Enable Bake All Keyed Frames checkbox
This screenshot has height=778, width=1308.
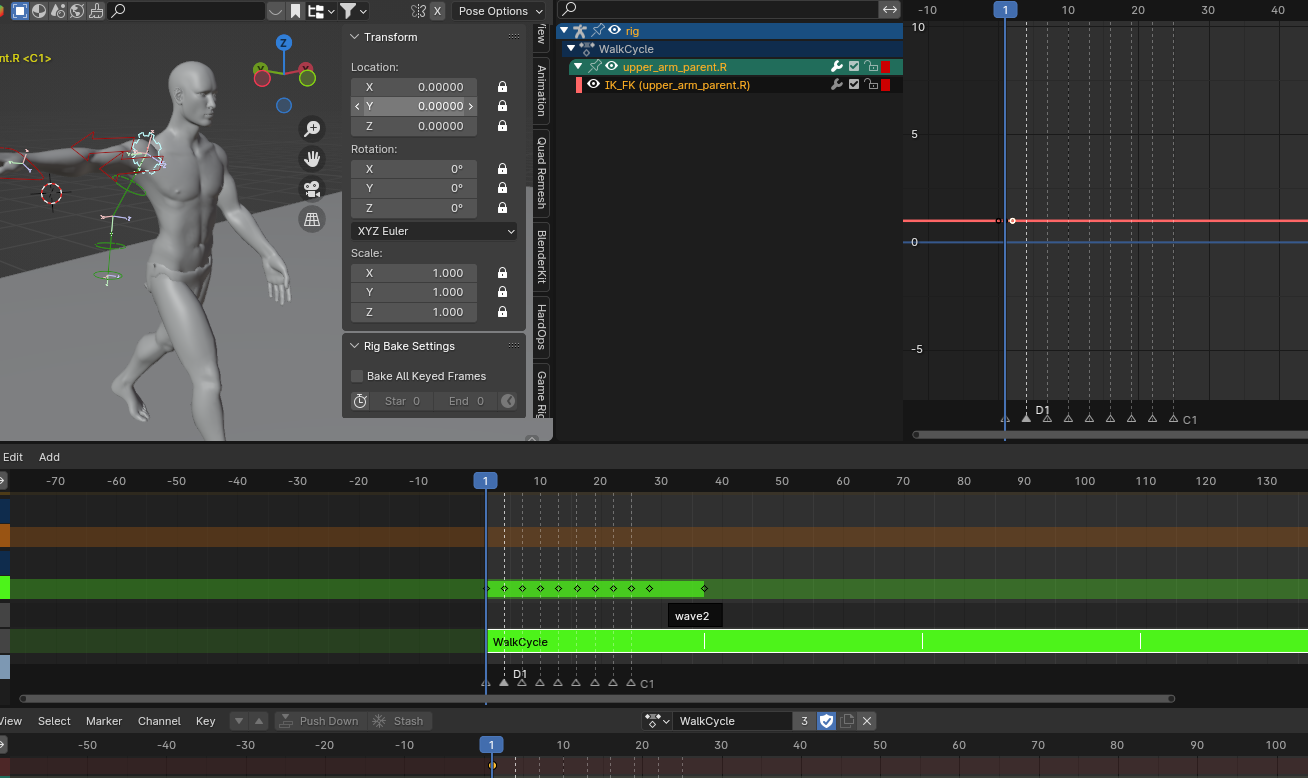coord(357,376)
